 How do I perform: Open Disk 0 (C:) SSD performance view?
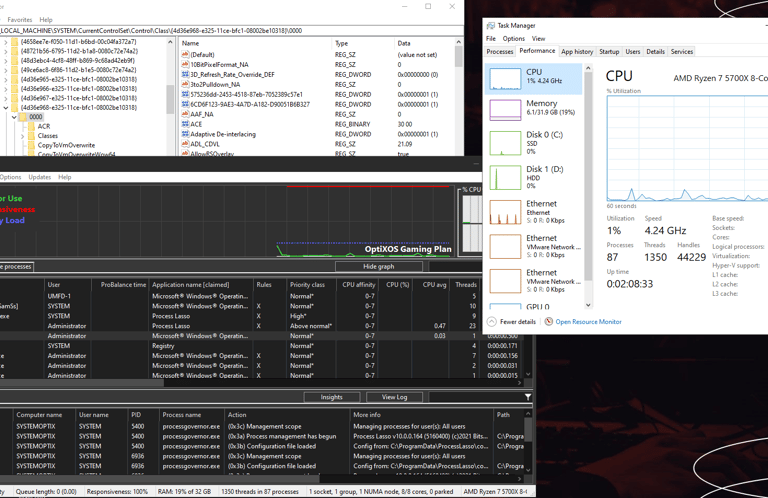pos(535,142)
